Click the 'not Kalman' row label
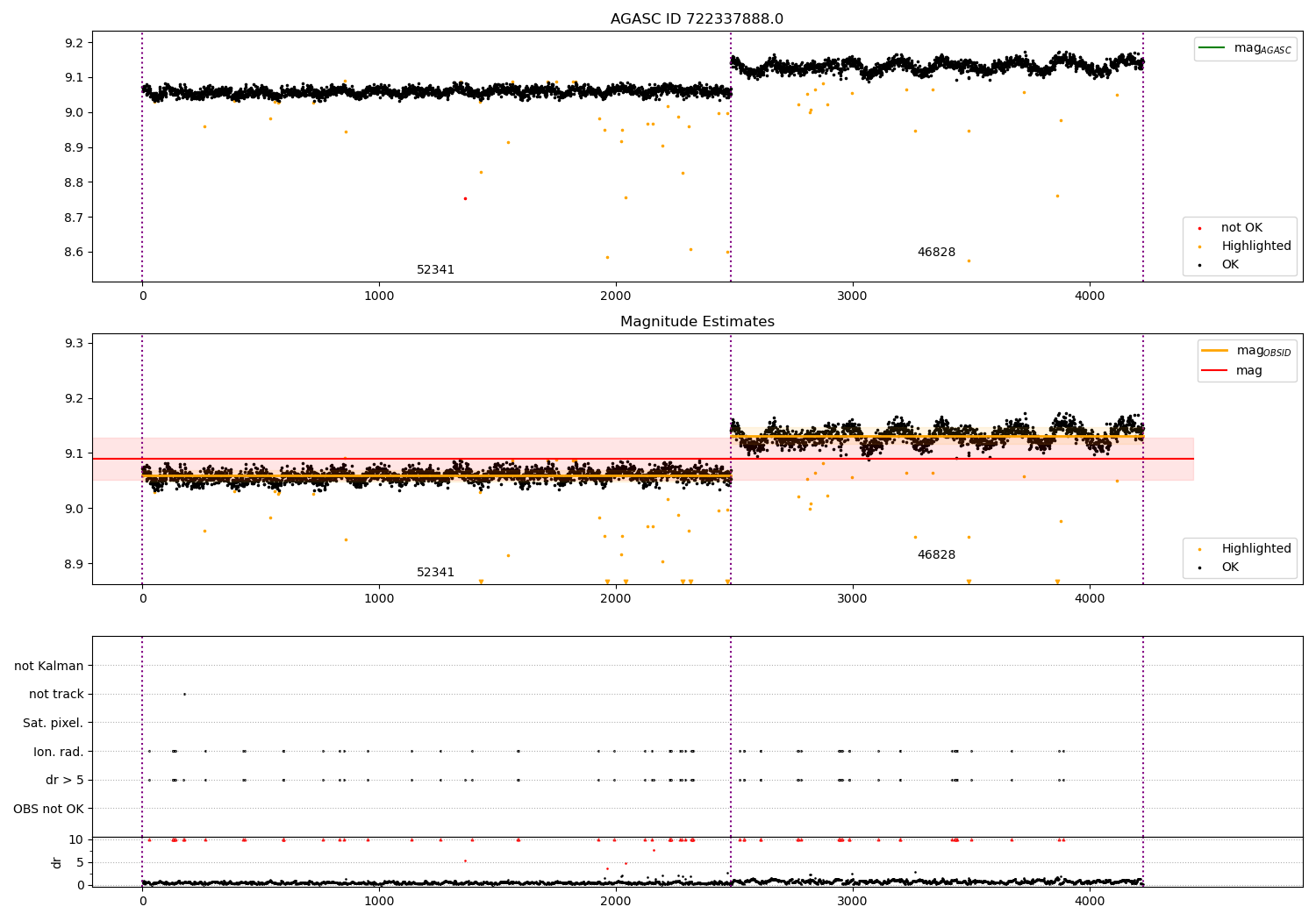Image resolution: width=1316 pixels, height=921 pixels. [49, 666]
